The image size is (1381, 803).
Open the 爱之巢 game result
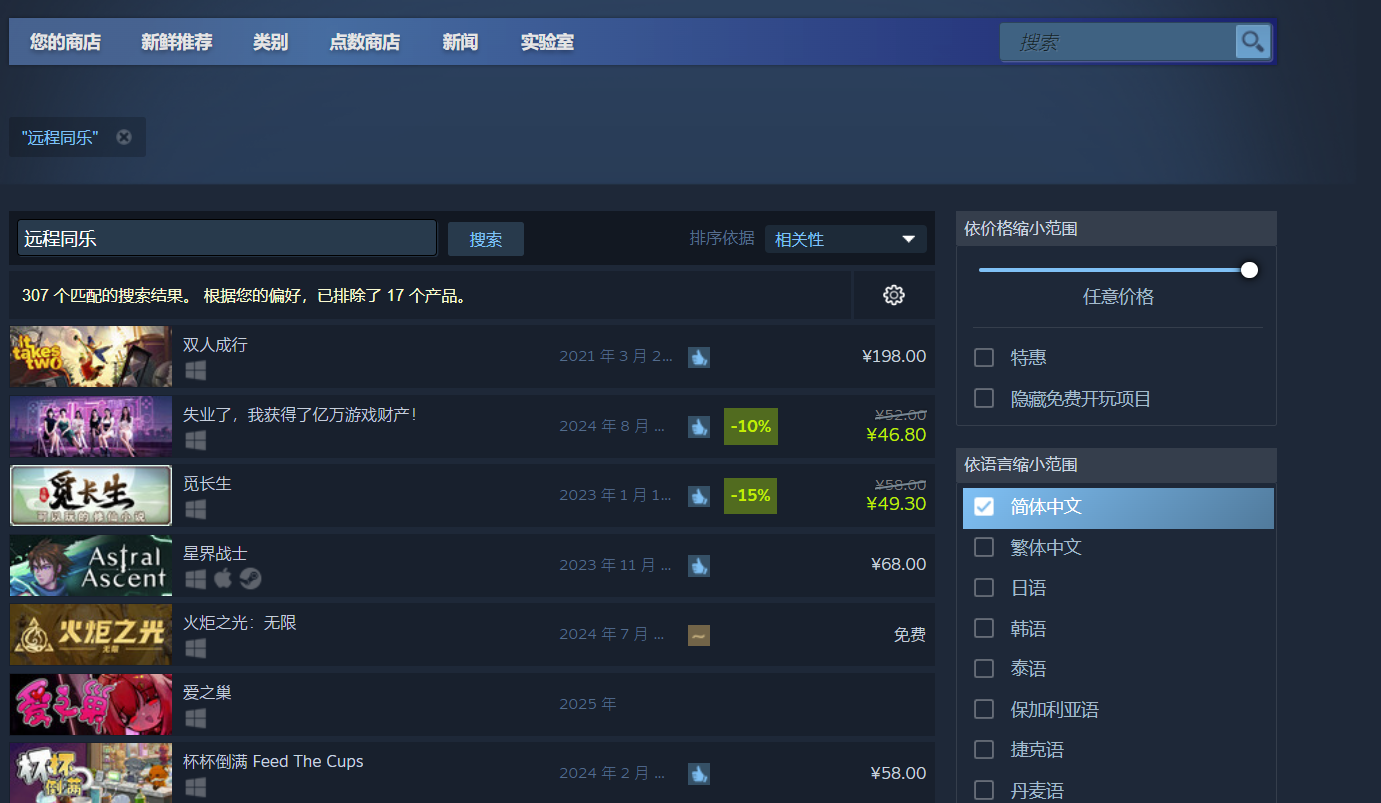pyautogui.click(x=472, y=704)
